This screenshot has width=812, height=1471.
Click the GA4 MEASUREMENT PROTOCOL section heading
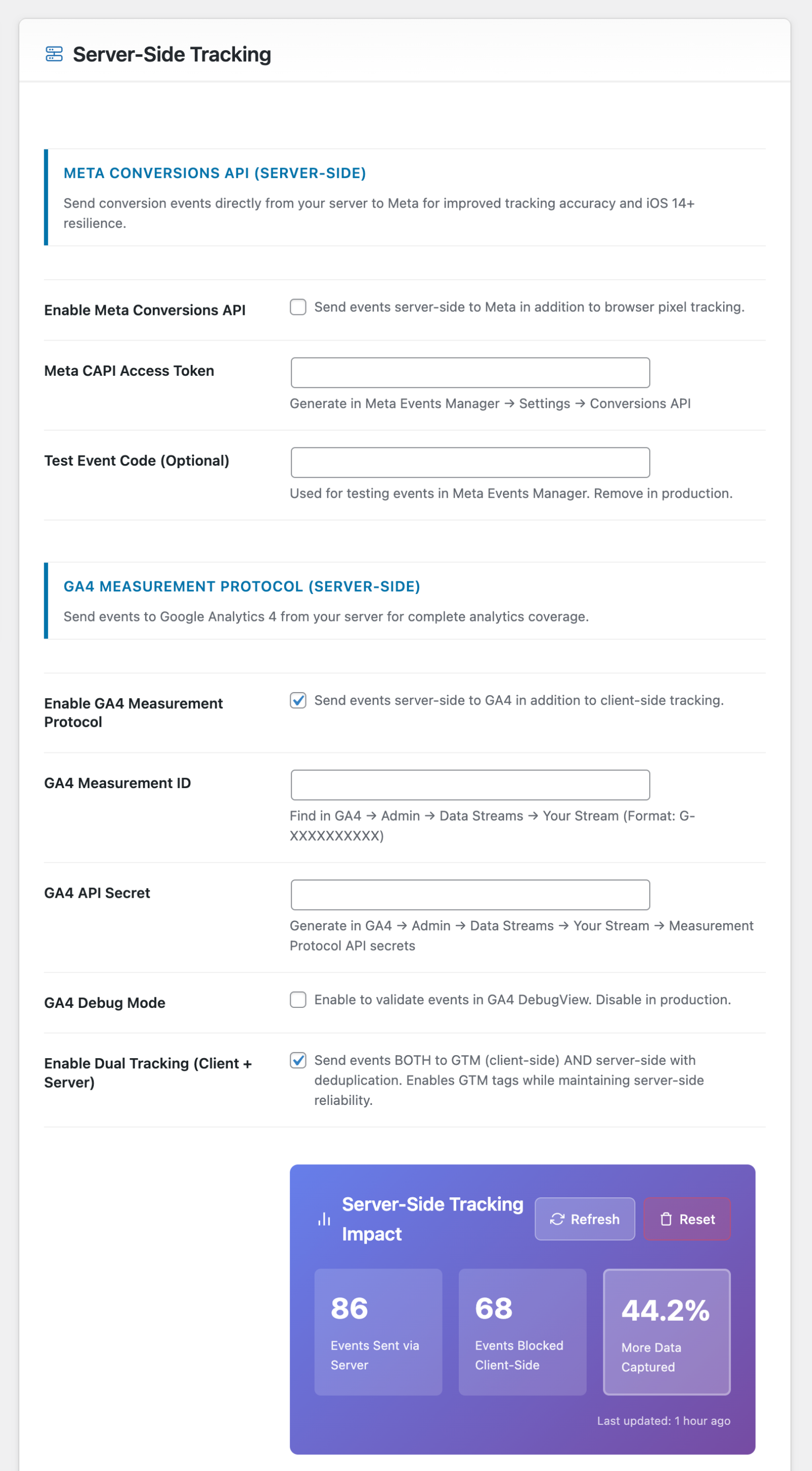point(242,586)
